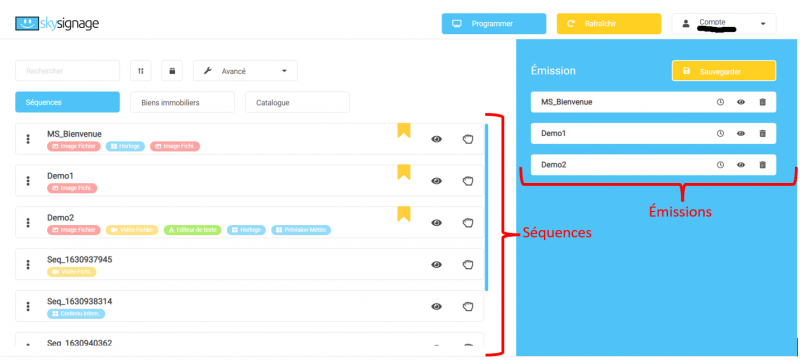This screenshot has height=361, width=800.
Task: Click hand grab icon on Demo1 sequence
Action: click(468, 180)
